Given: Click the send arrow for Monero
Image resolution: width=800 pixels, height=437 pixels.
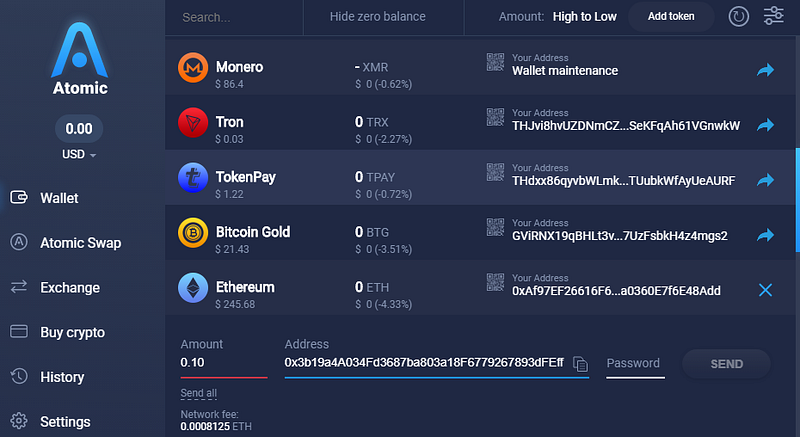Looking at the screenshot, I should tap(765, 70).
